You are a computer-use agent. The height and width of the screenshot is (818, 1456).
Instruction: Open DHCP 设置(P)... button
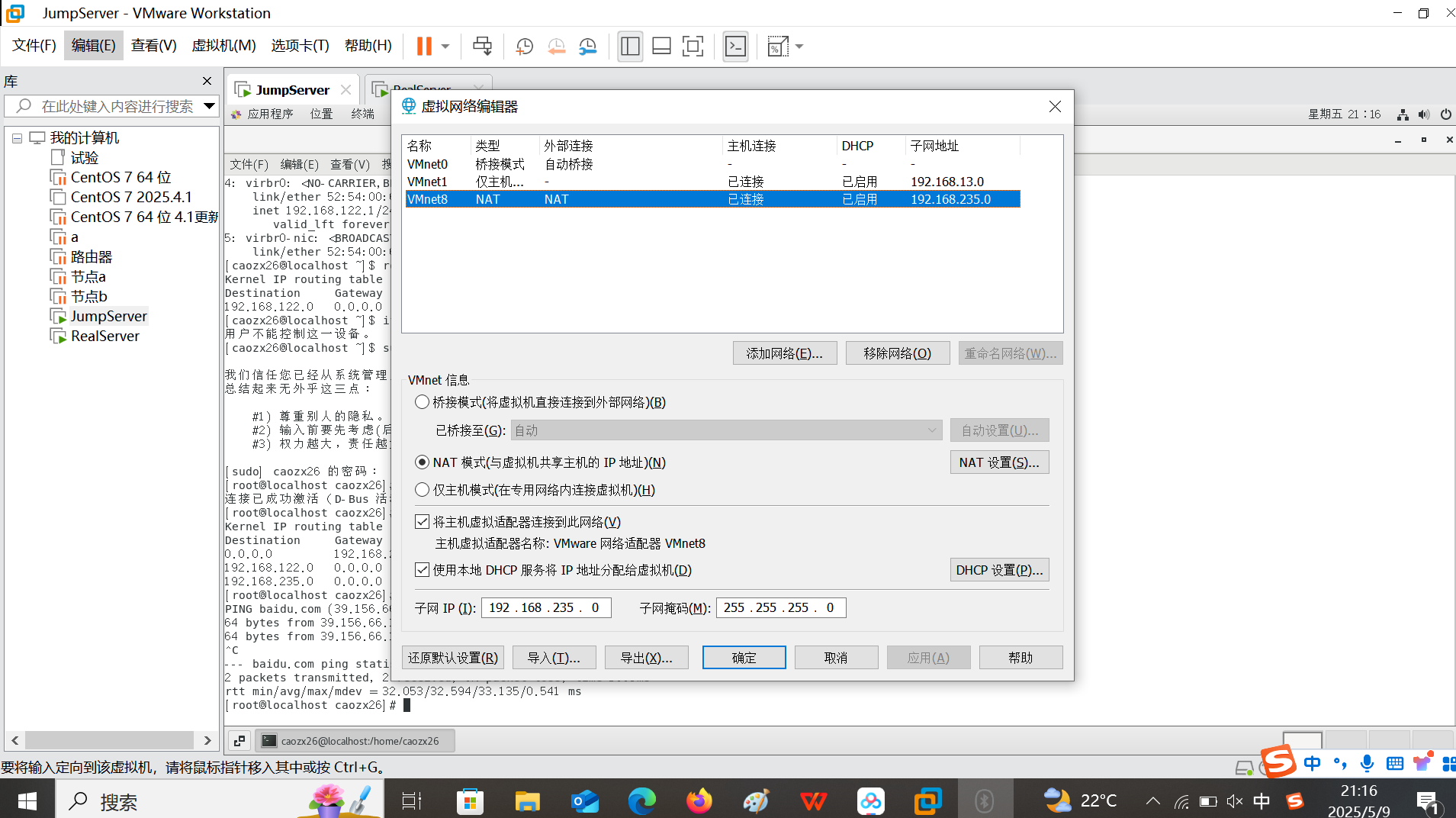point(999,570)
